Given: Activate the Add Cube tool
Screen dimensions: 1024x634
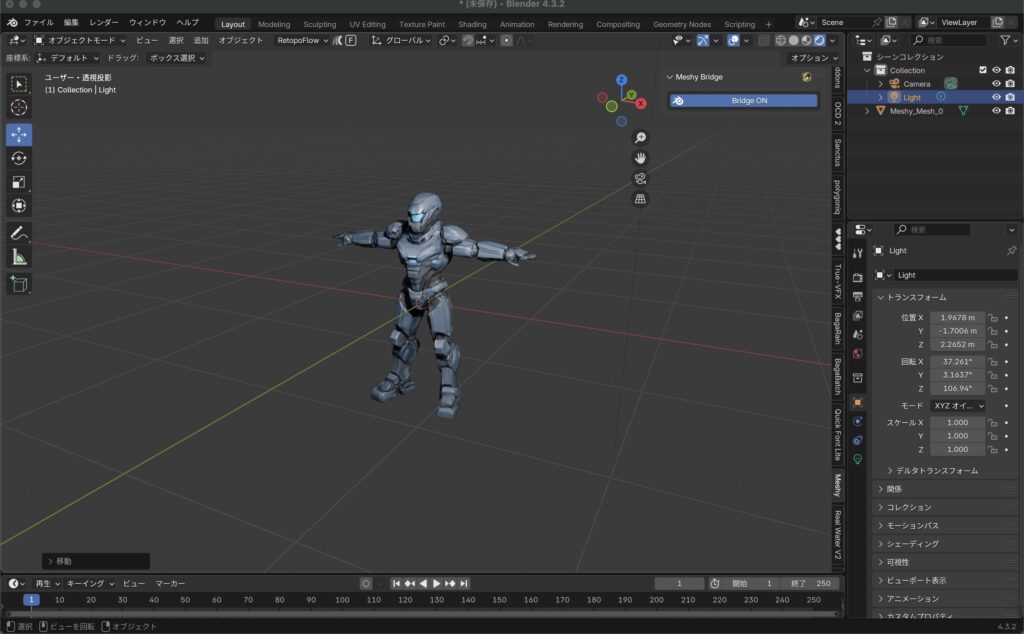Looking at the screenshot, I should coord(19,284).
